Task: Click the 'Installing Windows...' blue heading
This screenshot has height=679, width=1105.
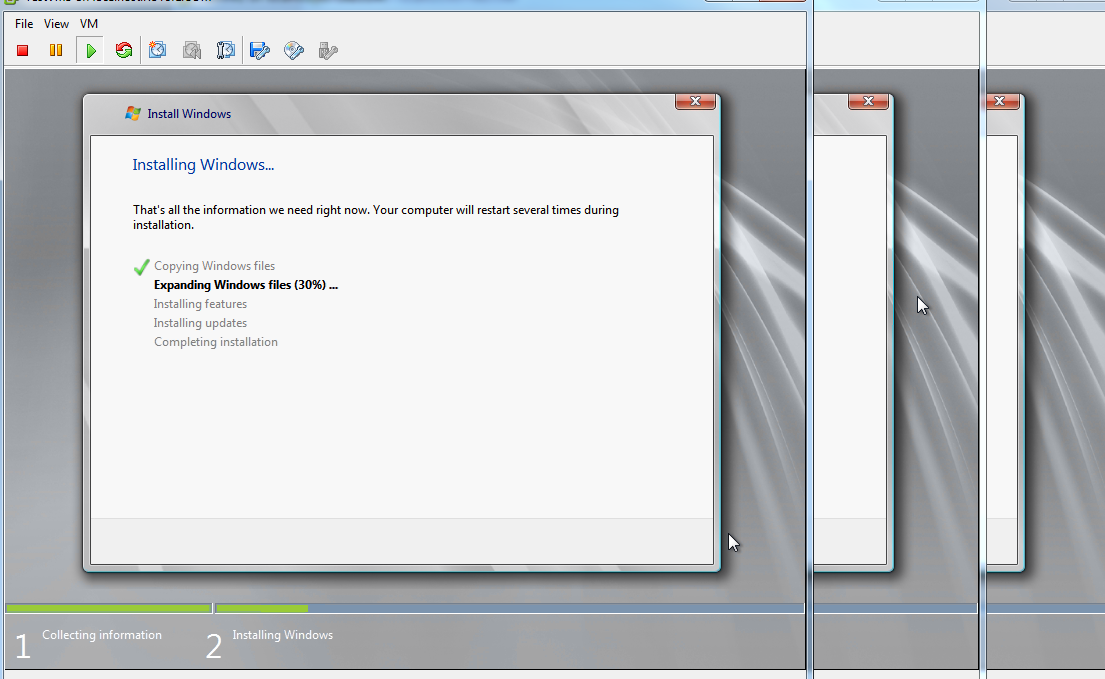Action: tap(203, 165)
